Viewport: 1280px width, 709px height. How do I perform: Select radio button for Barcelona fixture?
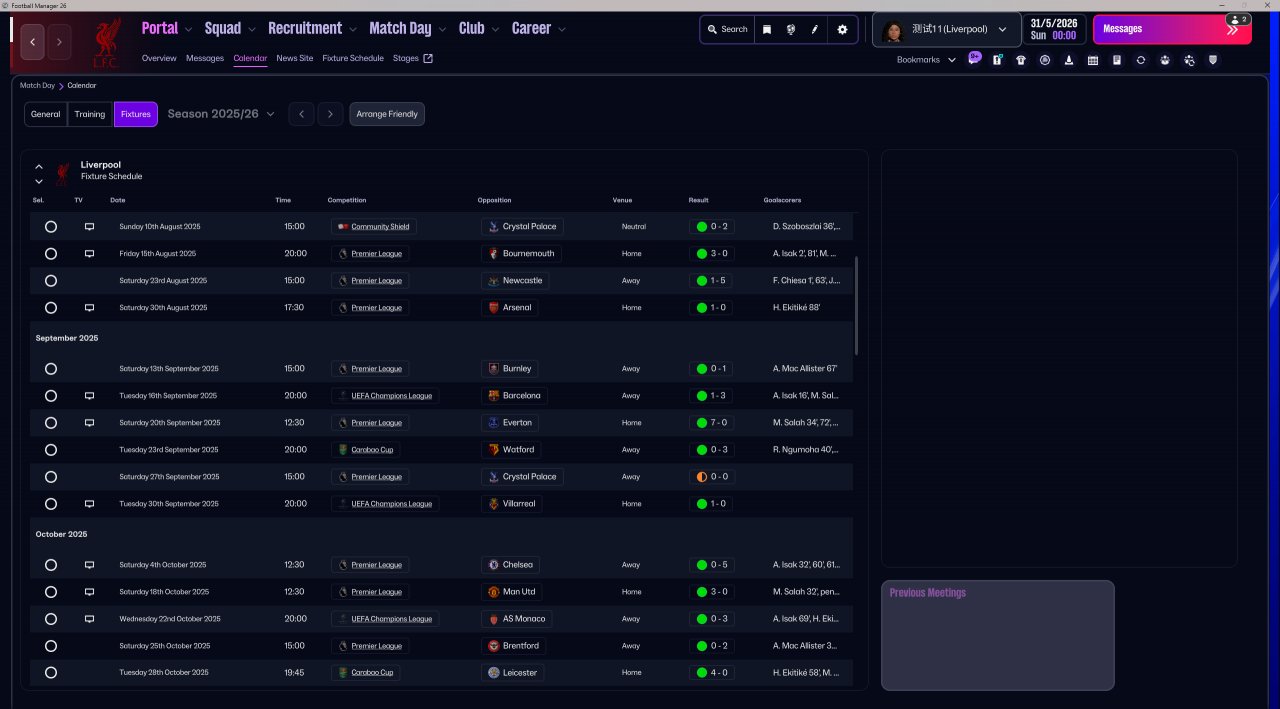coord(51,396)
